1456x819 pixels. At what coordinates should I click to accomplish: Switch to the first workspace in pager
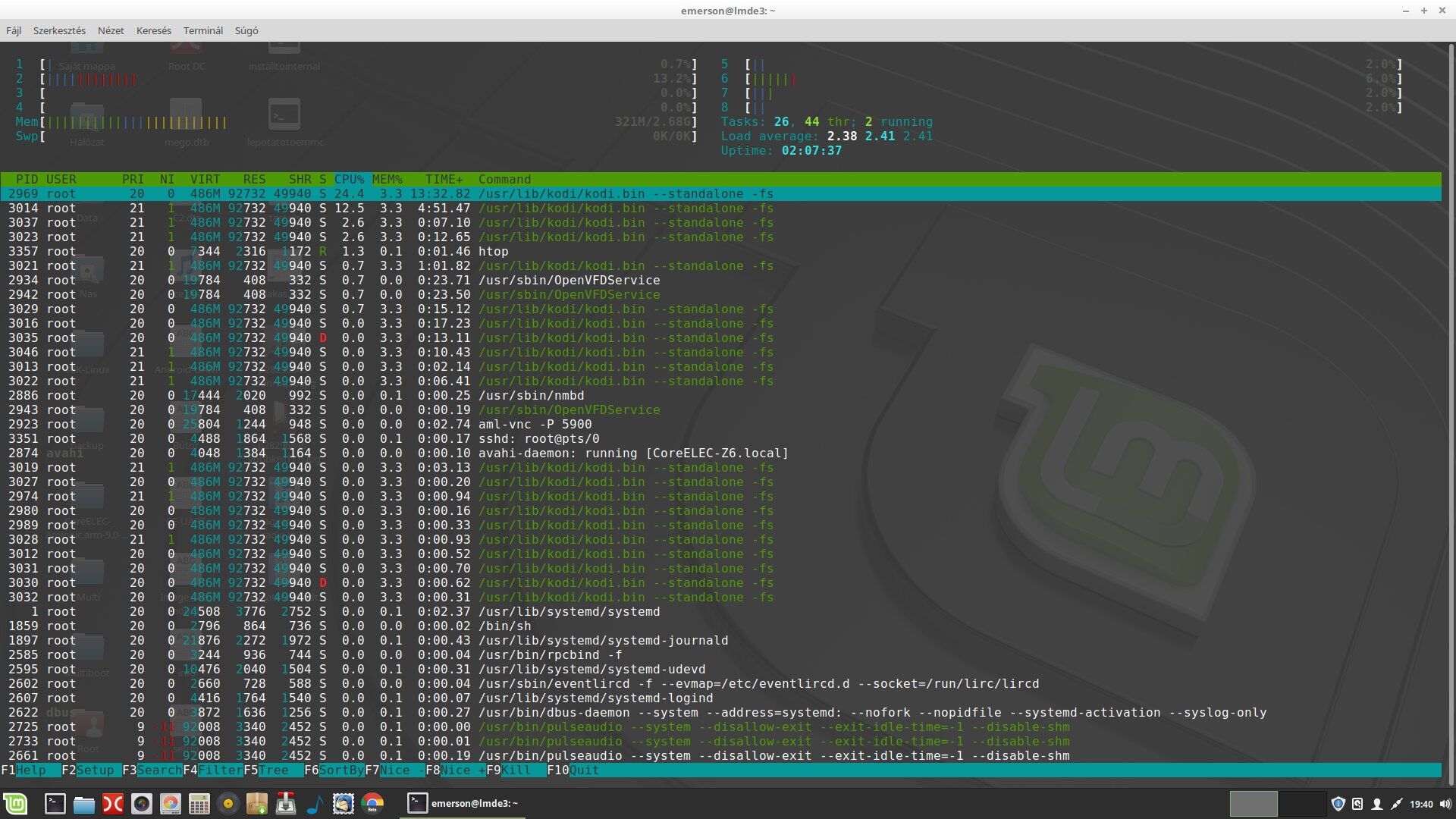click(x=1253, y=803)
